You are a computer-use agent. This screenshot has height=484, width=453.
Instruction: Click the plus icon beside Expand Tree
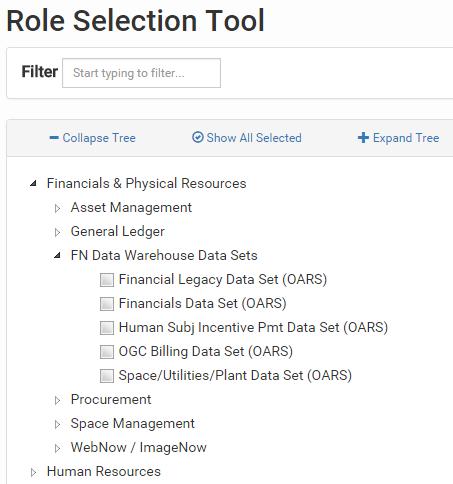363,138
